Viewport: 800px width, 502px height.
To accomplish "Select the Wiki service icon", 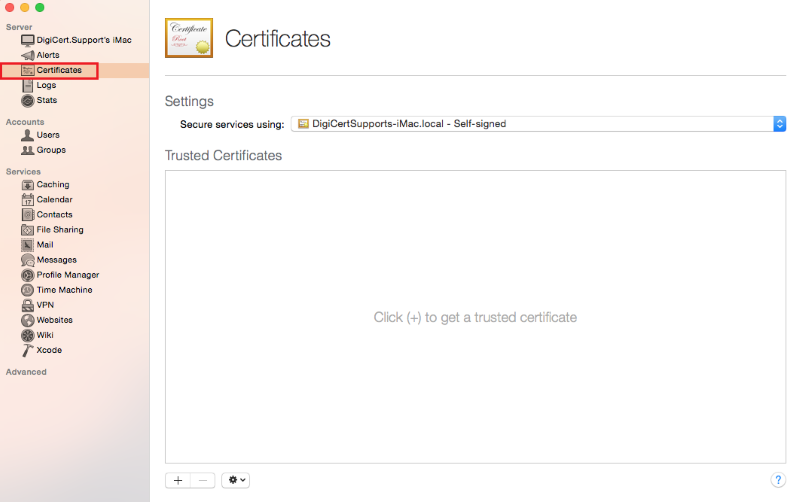I will tap(28, 335).
